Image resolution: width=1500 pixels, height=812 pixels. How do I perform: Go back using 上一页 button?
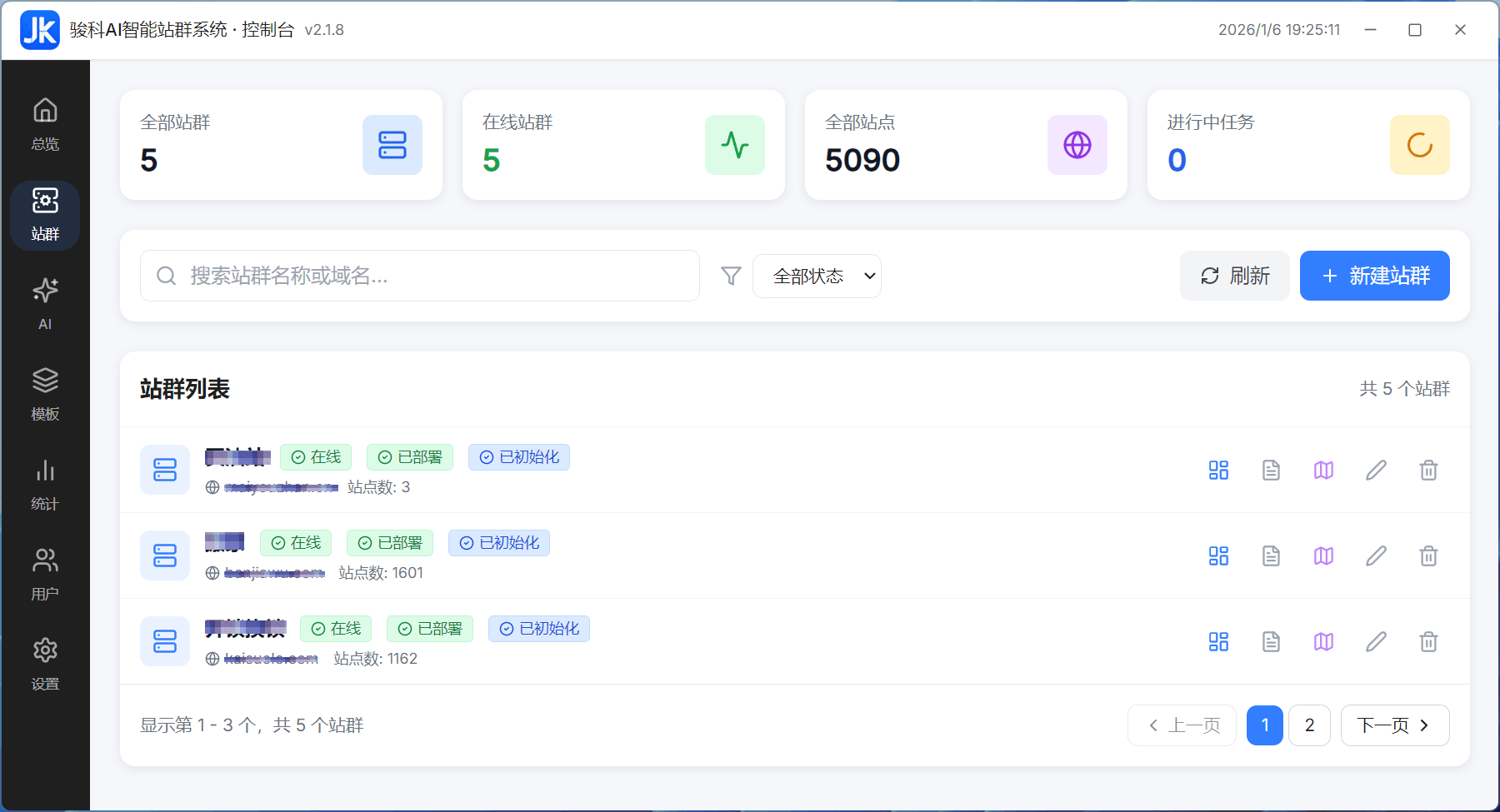(x=1182, y=725)
